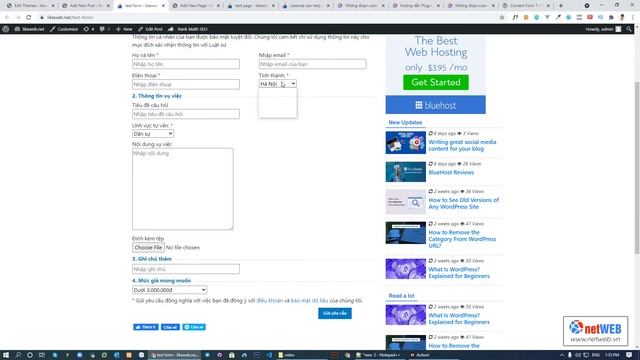Open the New menu in admin bar
The width and height of the screenshot is (640, 360).
(124, 29)
